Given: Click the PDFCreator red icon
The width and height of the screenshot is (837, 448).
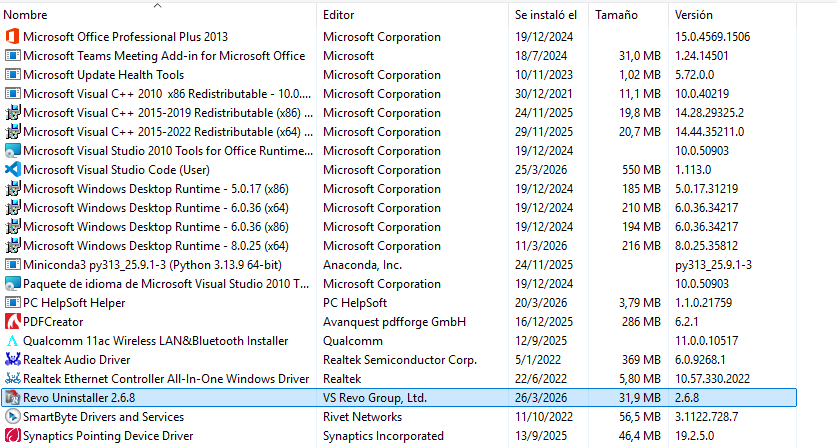Looking at the screenshot, I should 12,322.
